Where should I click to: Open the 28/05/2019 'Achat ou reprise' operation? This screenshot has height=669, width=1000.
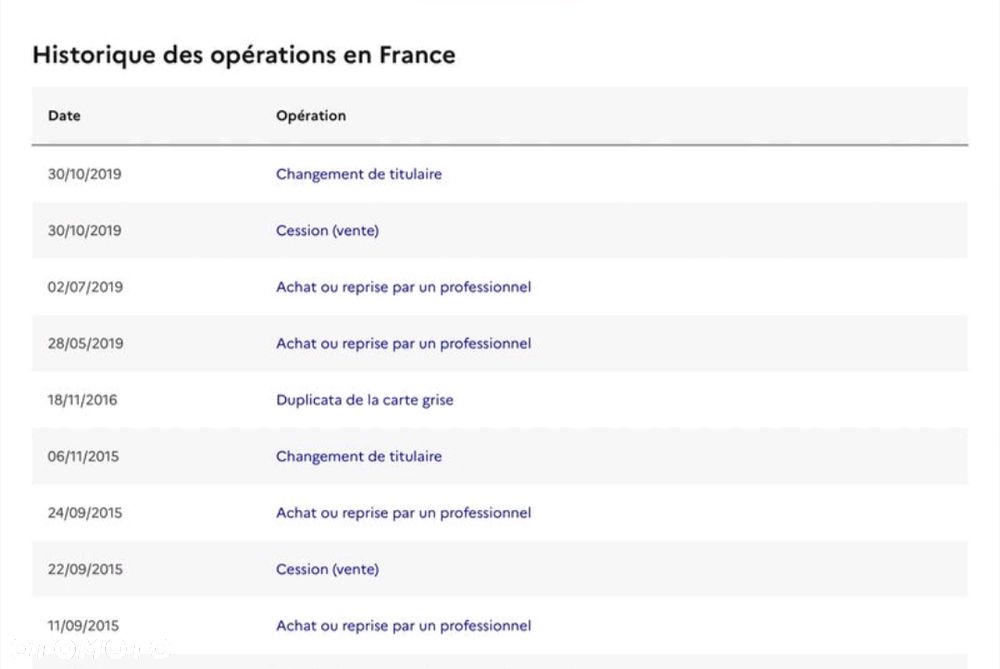coord(403,344)
